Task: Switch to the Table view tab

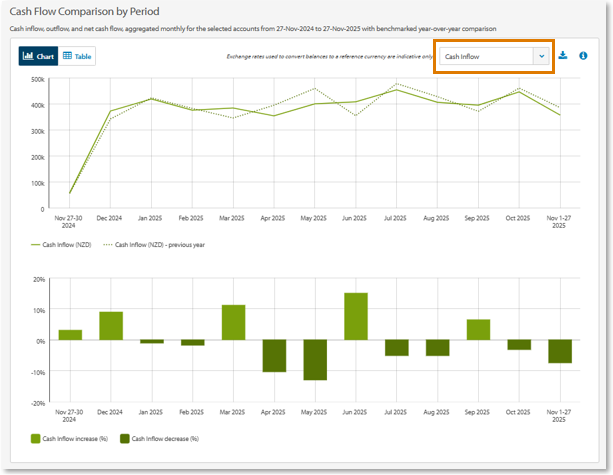Action: (x=78, y=57)
